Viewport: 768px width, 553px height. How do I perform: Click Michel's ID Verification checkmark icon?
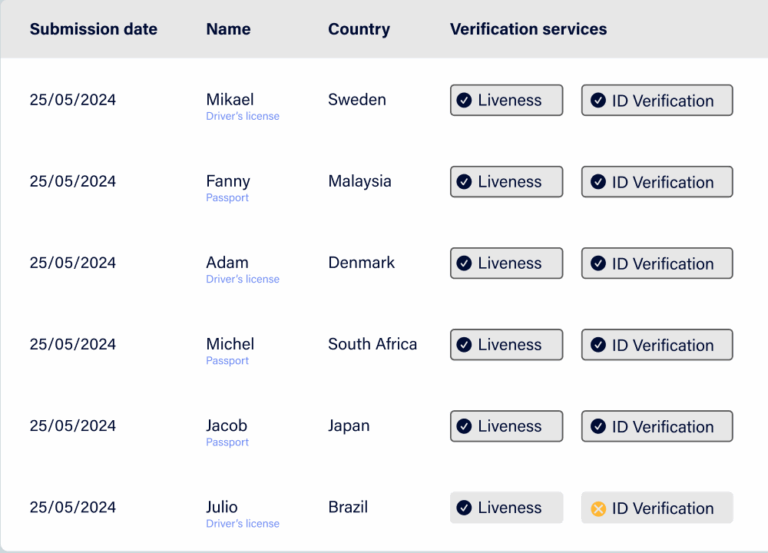pos(598,345)
